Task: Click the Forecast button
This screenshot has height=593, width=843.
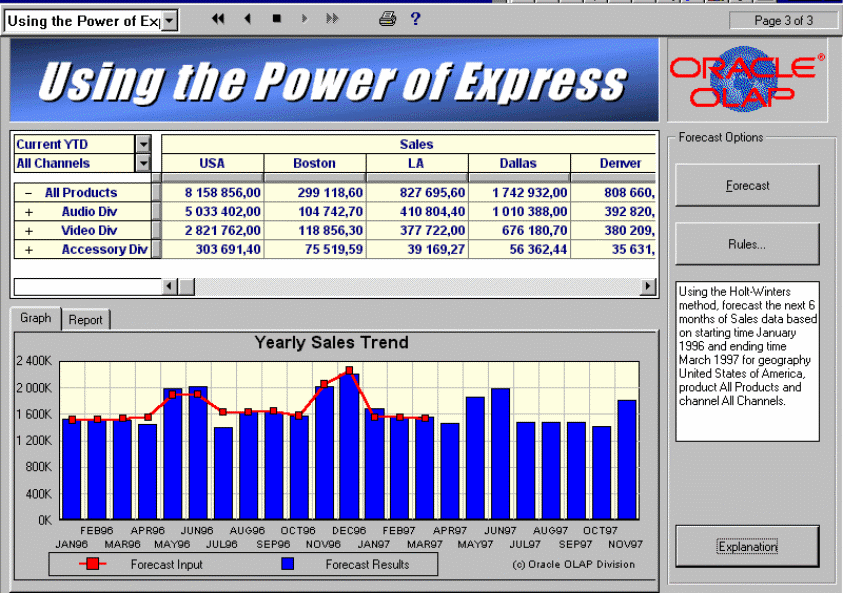Action: 747,185
